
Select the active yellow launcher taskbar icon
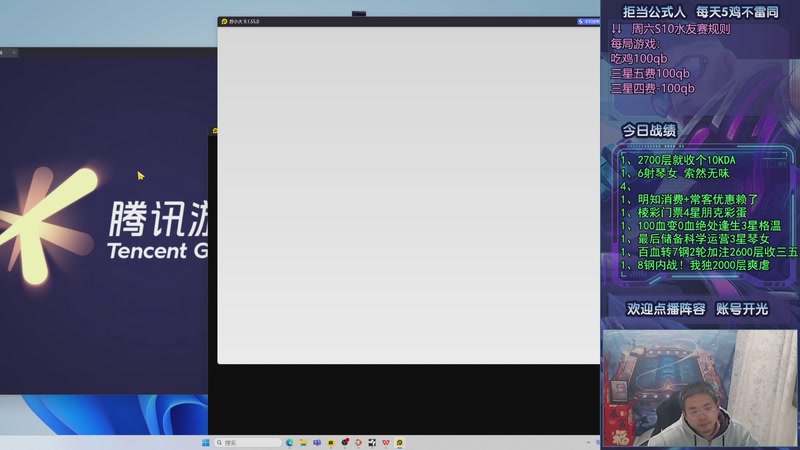399,442
